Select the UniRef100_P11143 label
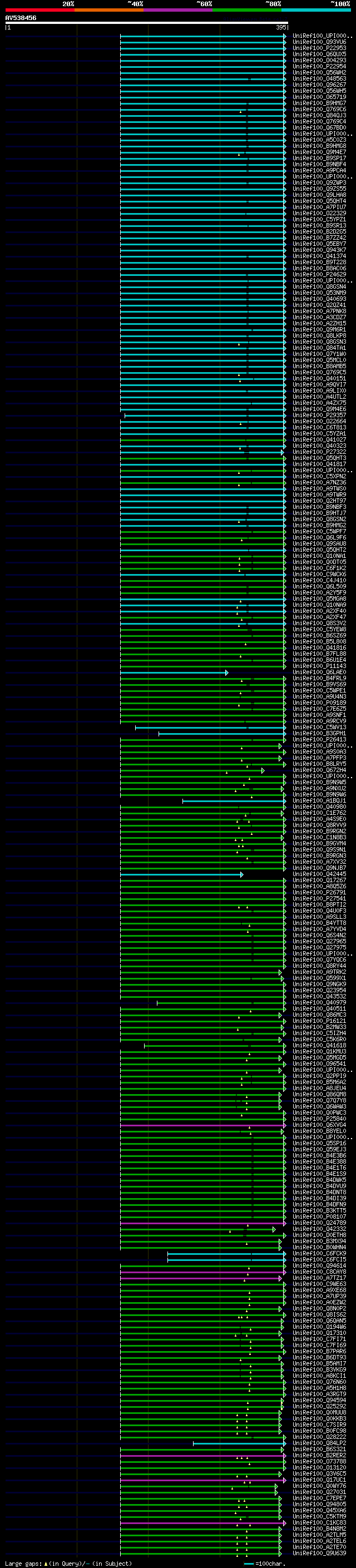The image size is (356, 1568). (x=319, y=666)
